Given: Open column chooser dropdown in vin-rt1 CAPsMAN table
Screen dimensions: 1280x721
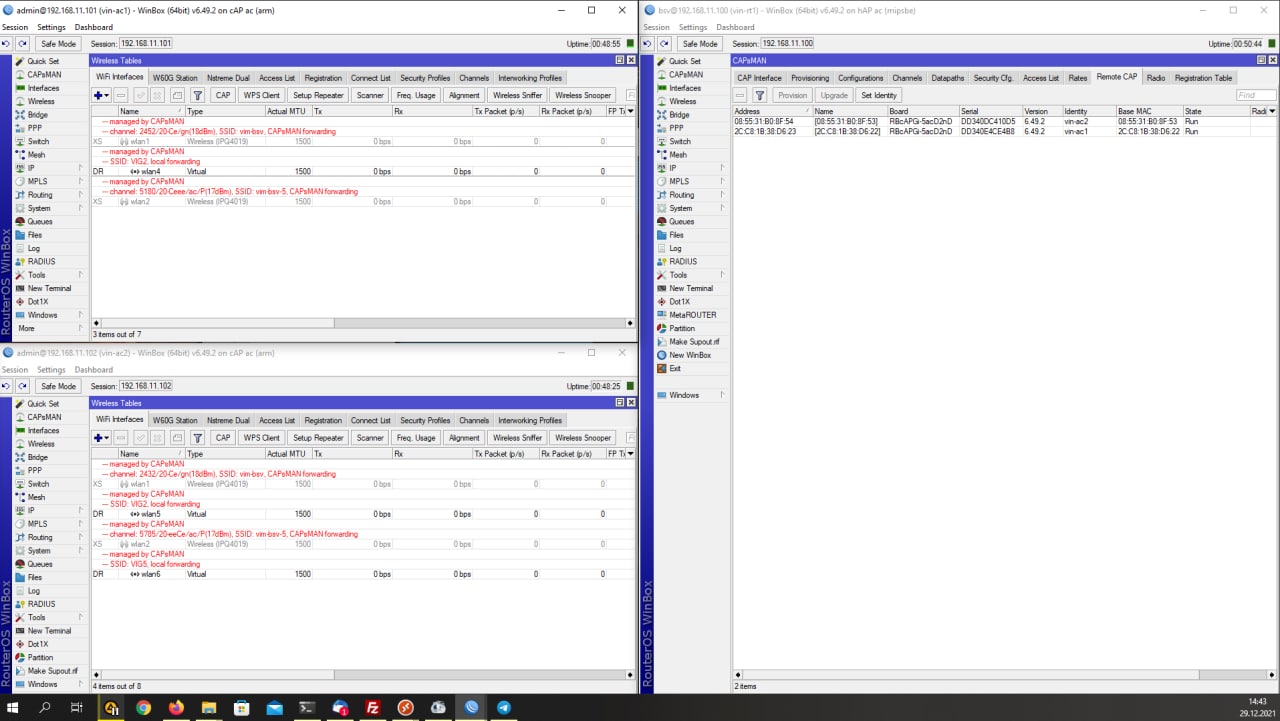Looking at the screenshot, I should point(1273,111).
